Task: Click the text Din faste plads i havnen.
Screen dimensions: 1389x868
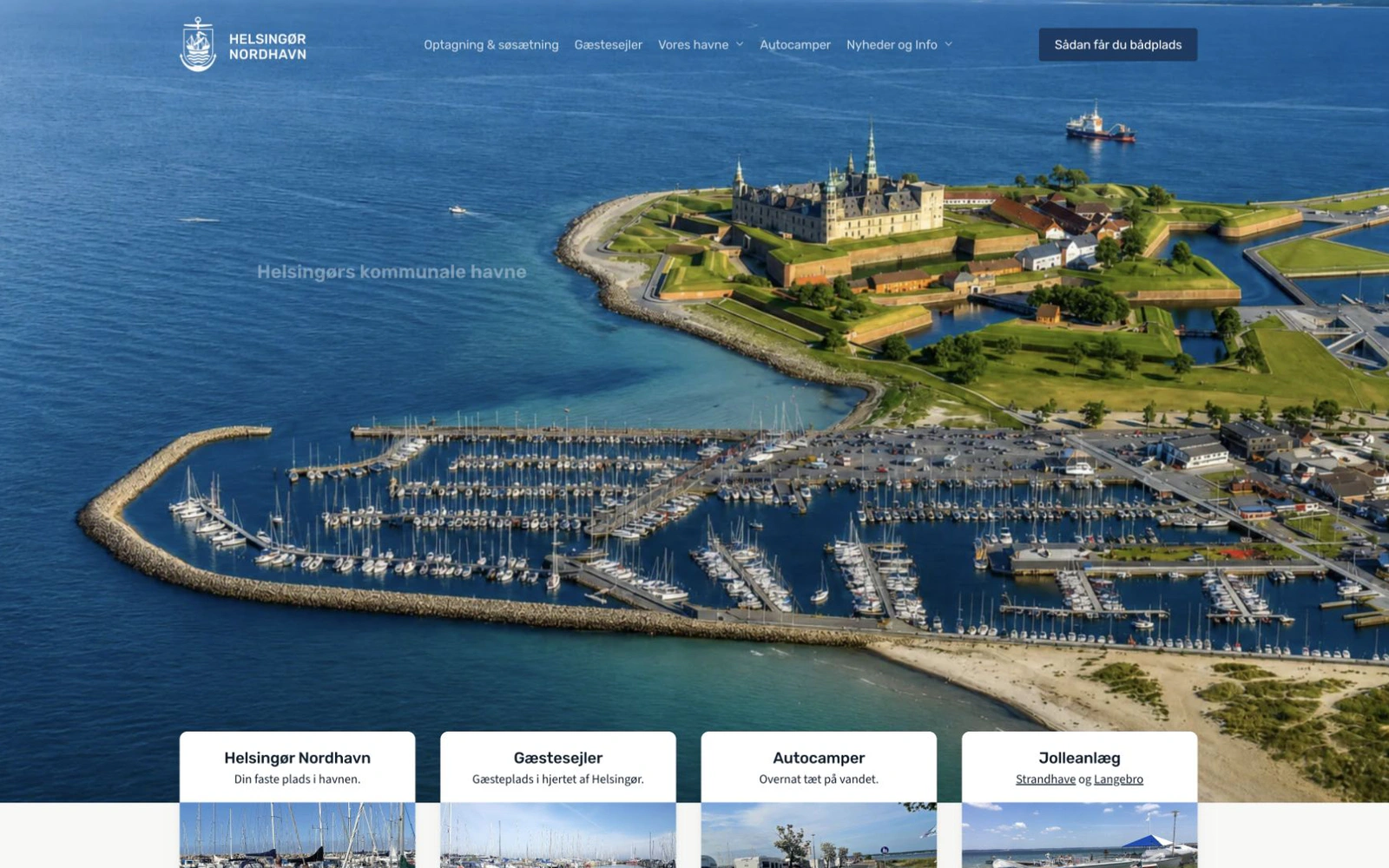Action: (297, 779)
